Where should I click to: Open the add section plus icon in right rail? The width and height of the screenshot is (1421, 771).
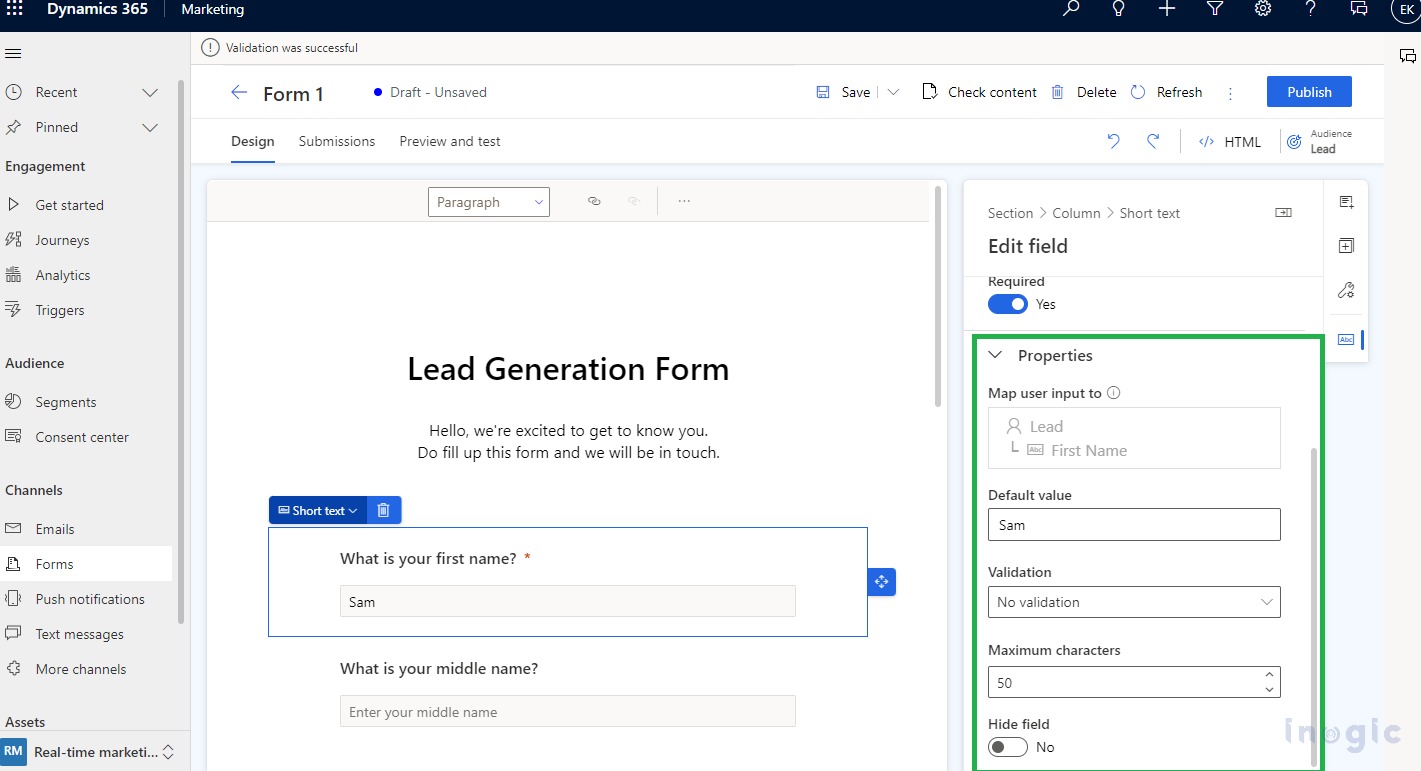point(1346,246)
